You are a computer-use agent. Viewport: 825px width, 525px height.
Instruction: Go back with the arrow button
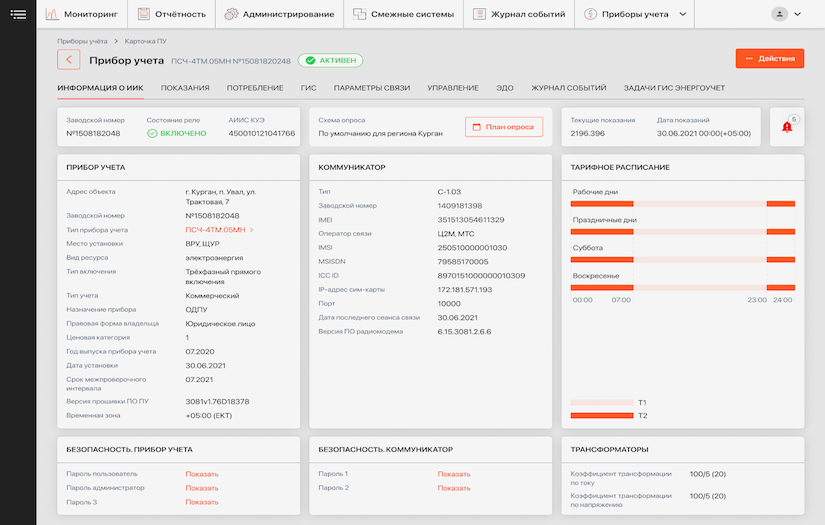coord(68,59)
